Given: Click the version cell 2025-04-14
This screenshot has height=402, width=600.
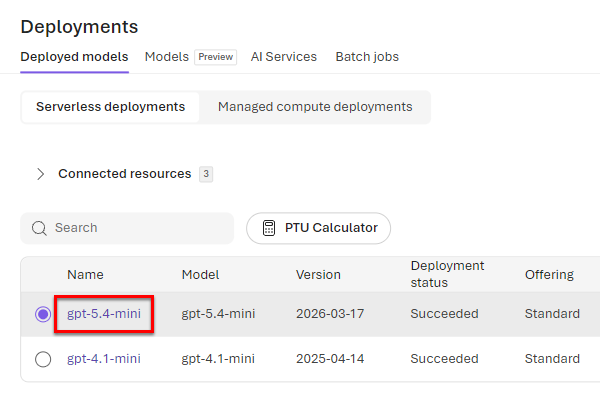Looking at the screenshot, I should [330, 359].
